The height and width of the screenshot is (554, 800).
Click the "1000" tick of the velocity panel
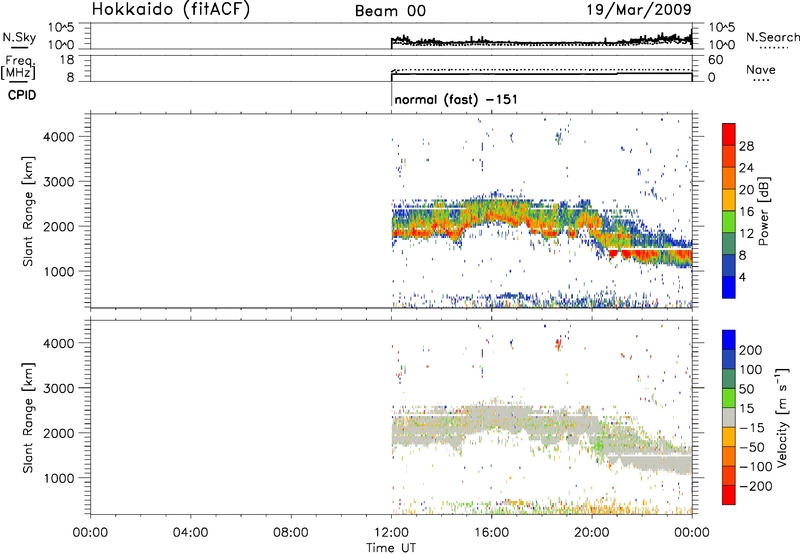coord(59,478)
